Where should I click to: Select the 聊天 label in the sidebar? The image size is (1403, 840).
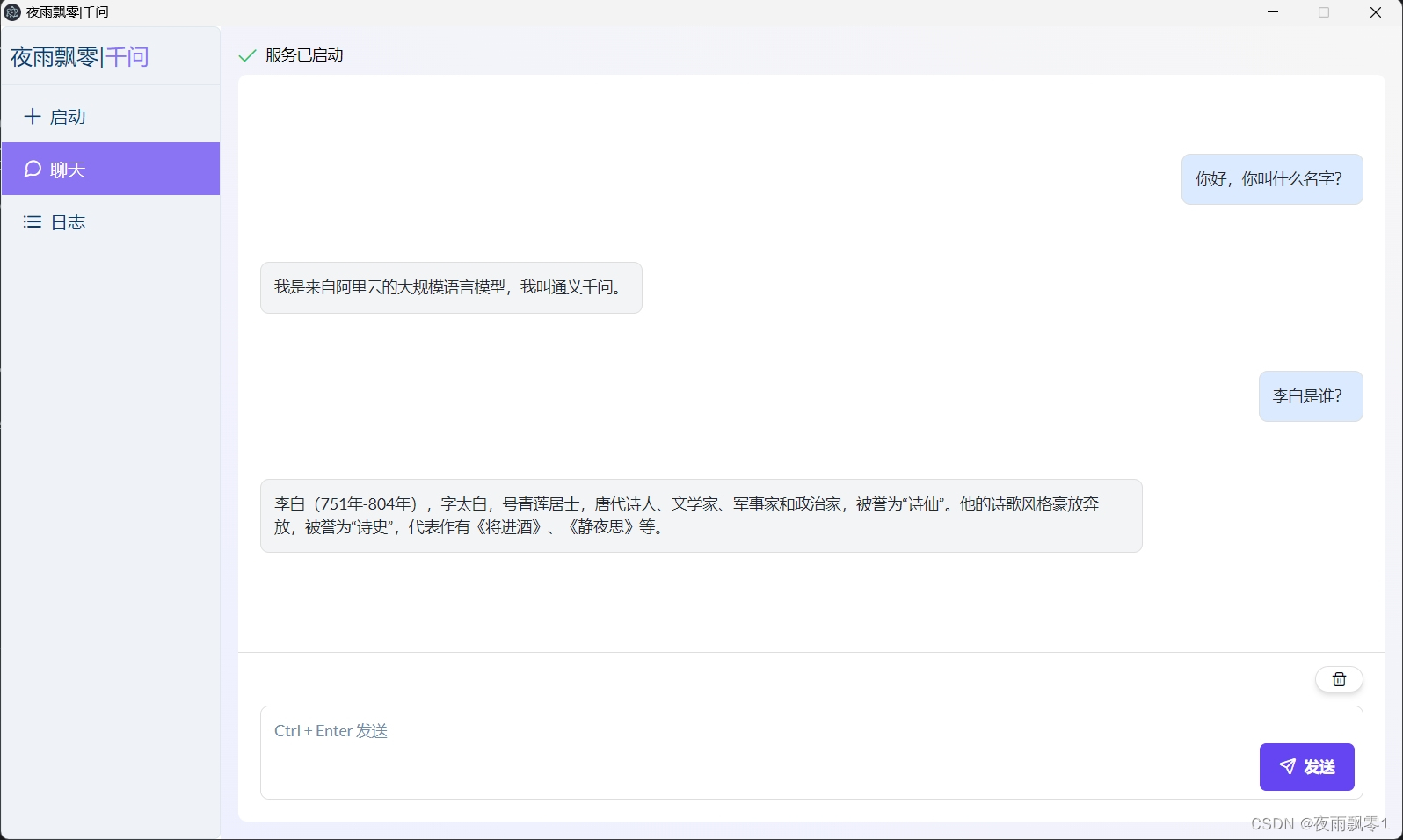click(68, 170)
